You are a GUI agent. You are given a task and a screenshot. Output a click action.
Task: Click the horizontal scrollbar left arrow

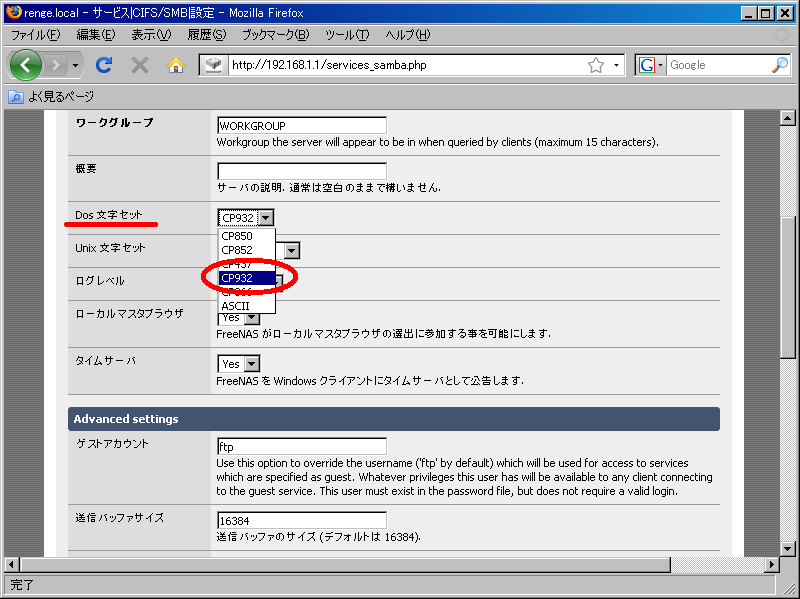pos(12,564)
